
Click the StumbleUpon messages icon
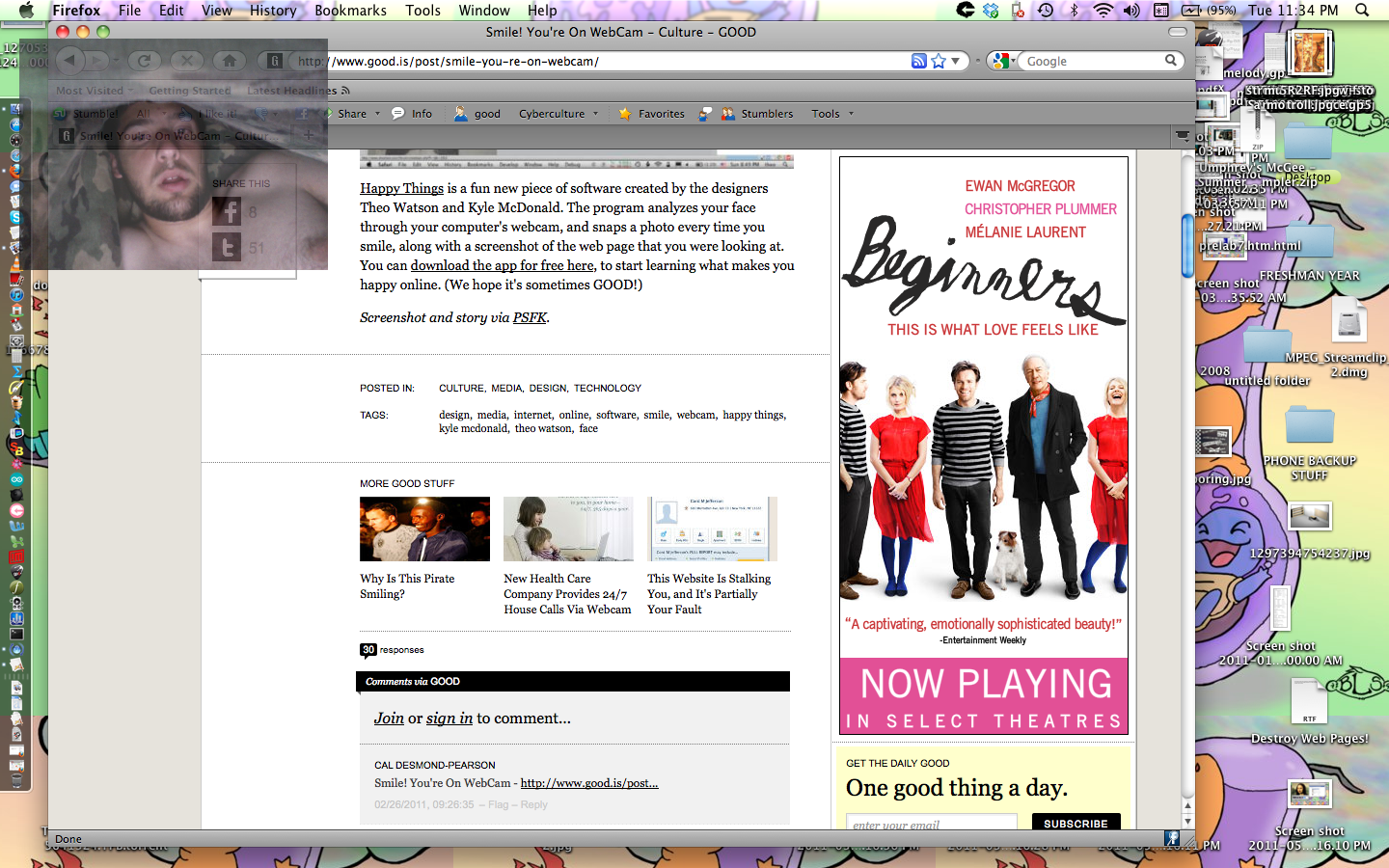(x=705, y=114)
